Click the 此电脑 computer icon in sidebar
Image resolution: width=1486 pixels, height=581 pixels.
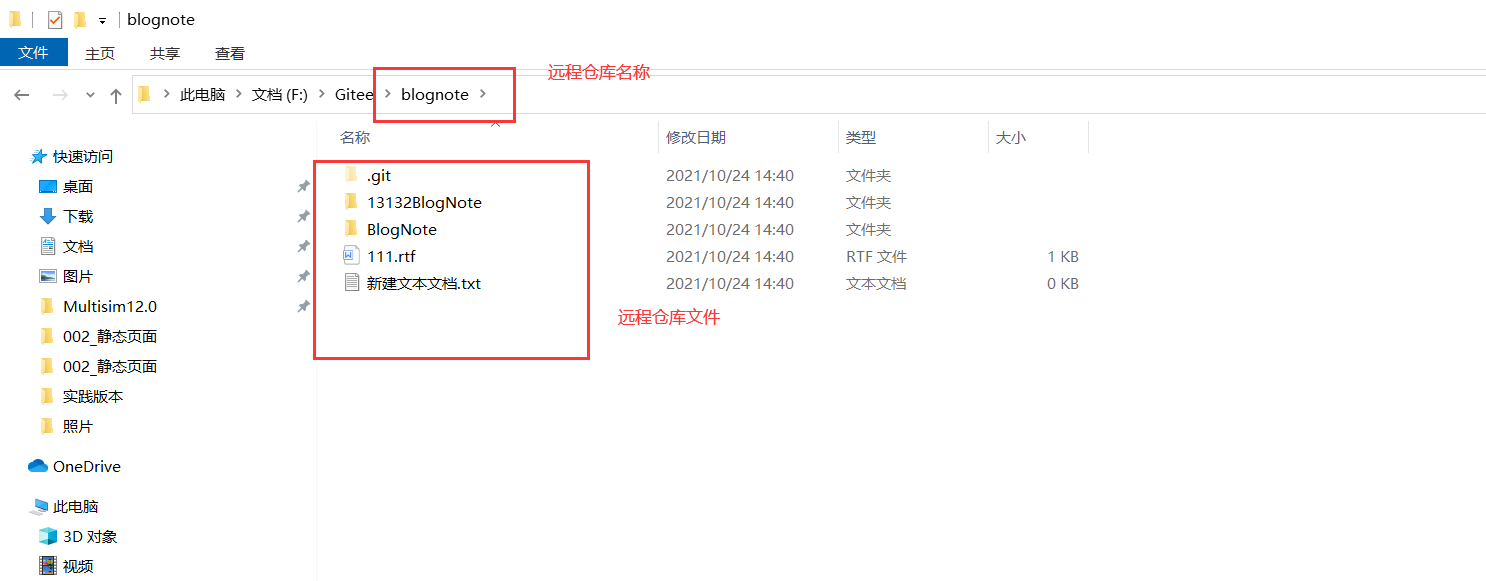(x=39, y=506)
